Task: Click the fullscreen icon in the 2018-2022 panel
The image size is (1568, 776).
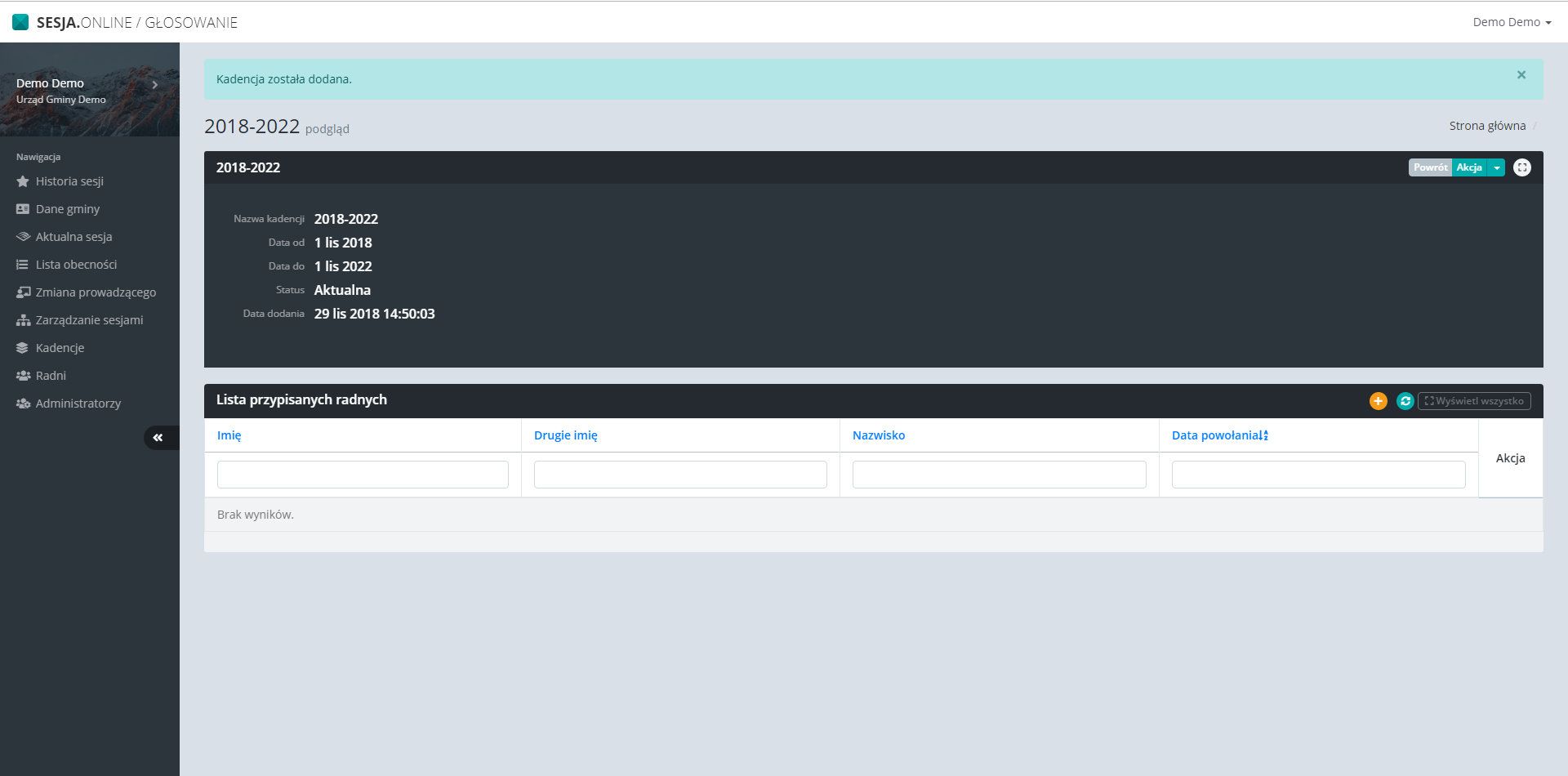Action: point(1521,167)
